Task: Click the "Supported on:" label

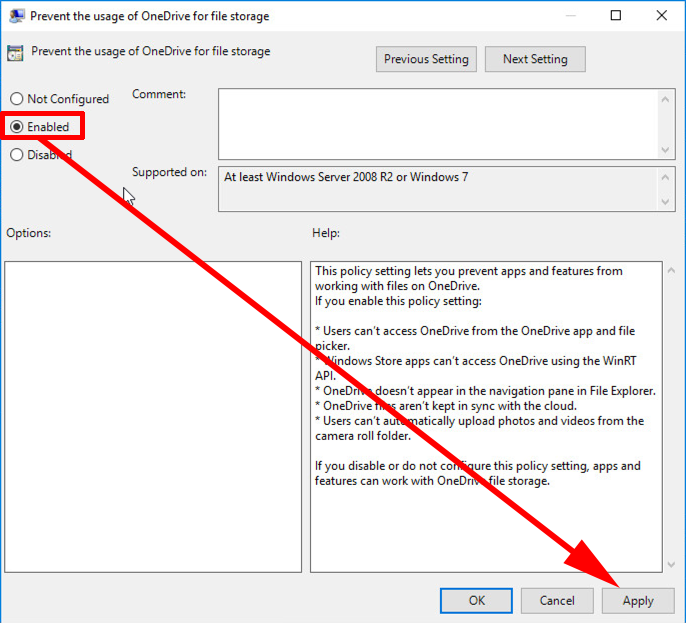Action: 169,172
